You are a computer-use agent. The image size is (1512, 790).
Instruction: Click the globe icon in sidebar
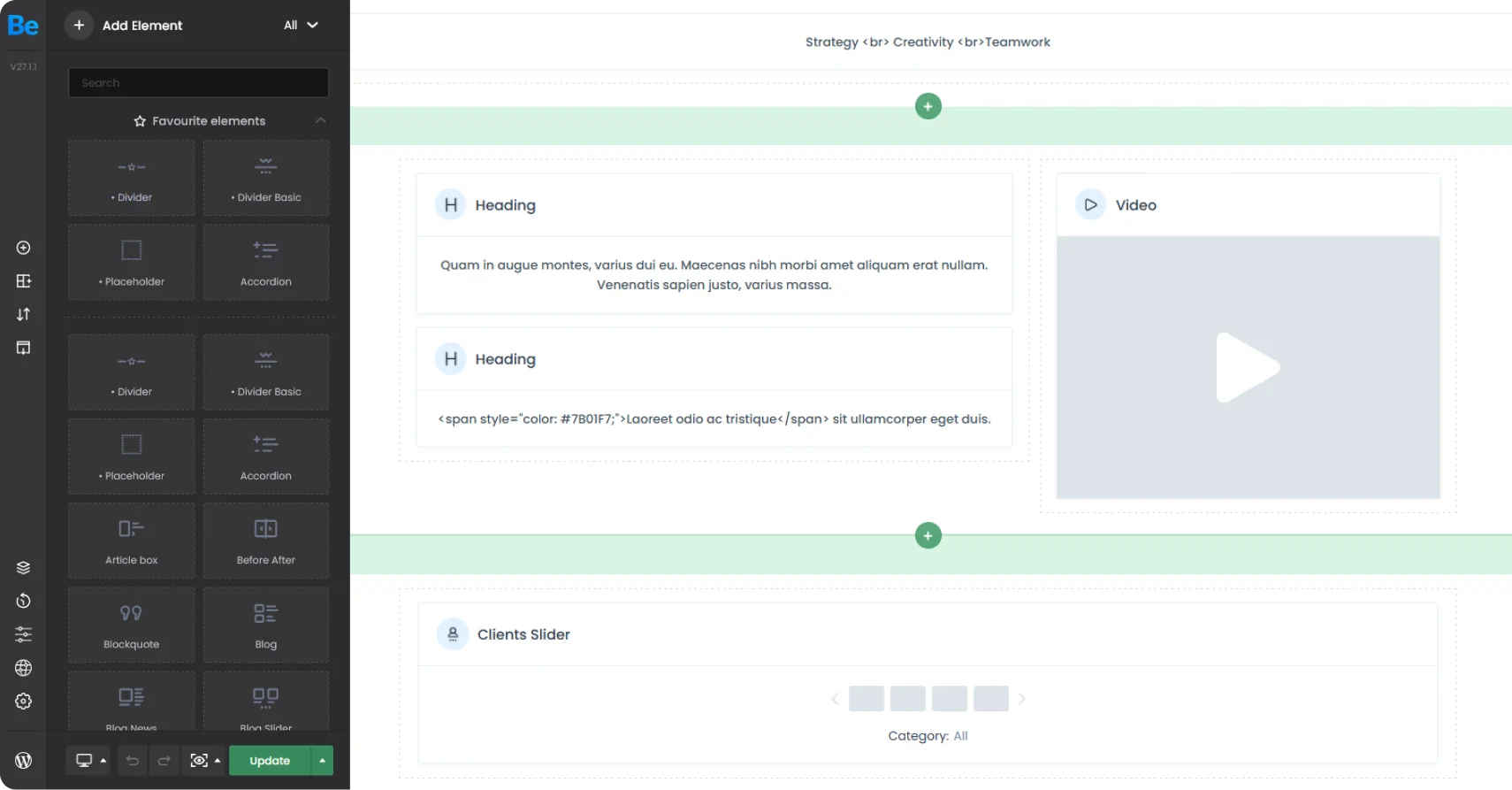[x=24, y=668]
